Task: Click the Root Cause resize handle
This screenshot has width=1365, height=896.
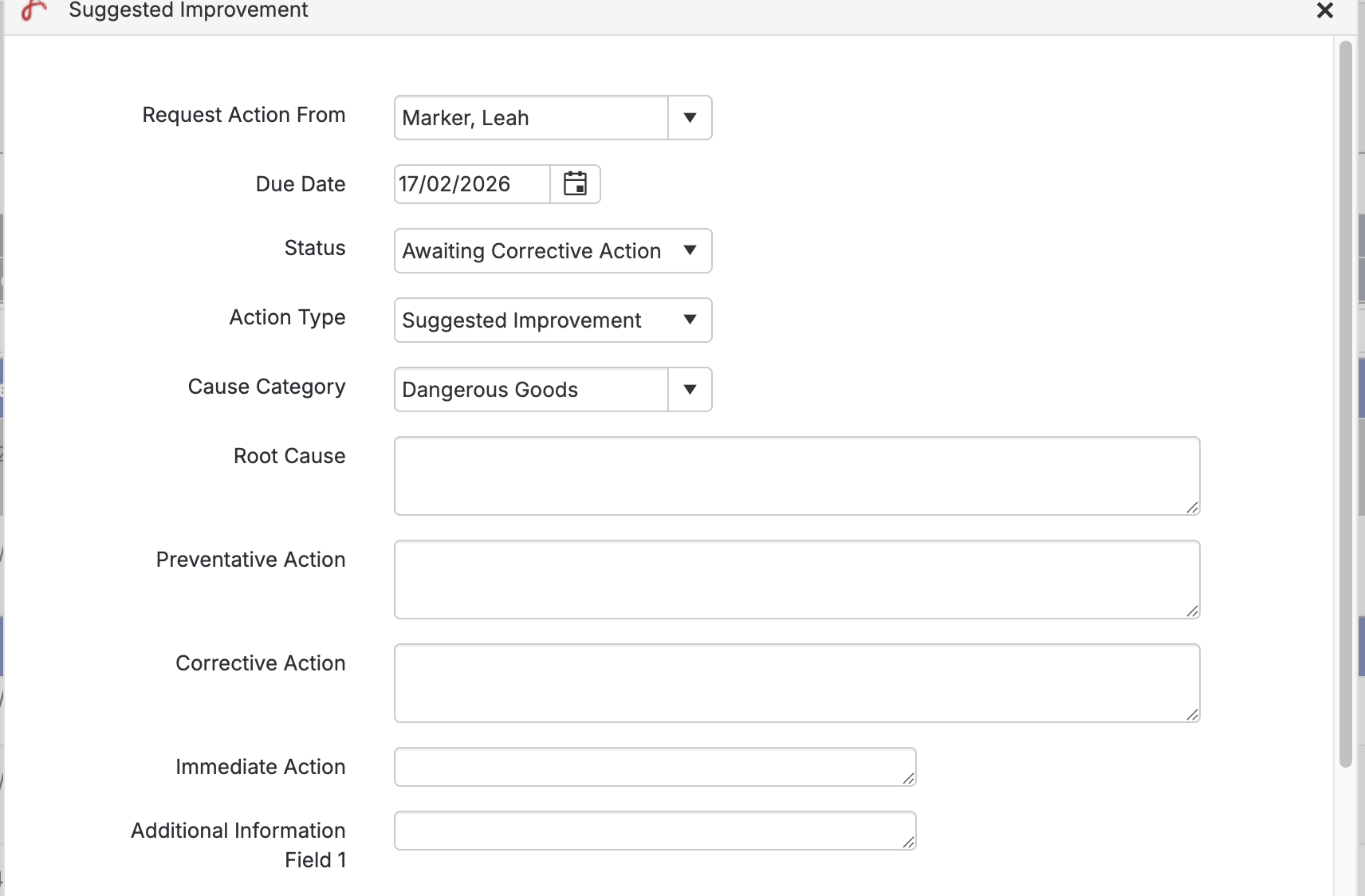Action: point(1192,508)
